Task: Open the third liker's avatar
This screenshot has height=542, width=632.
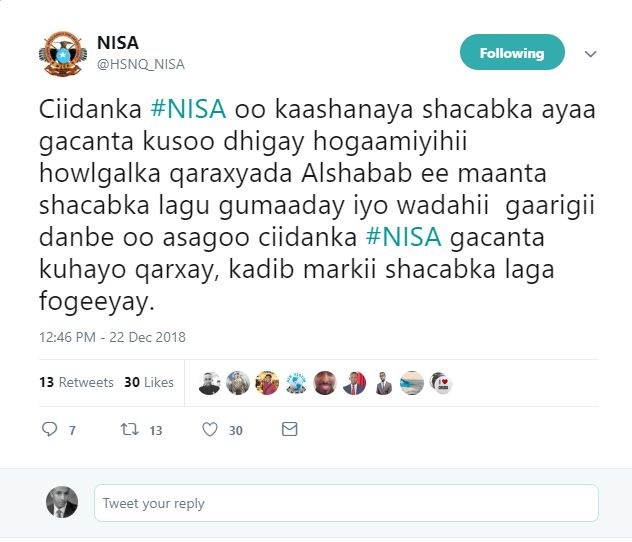Action: tap(267, 382)
